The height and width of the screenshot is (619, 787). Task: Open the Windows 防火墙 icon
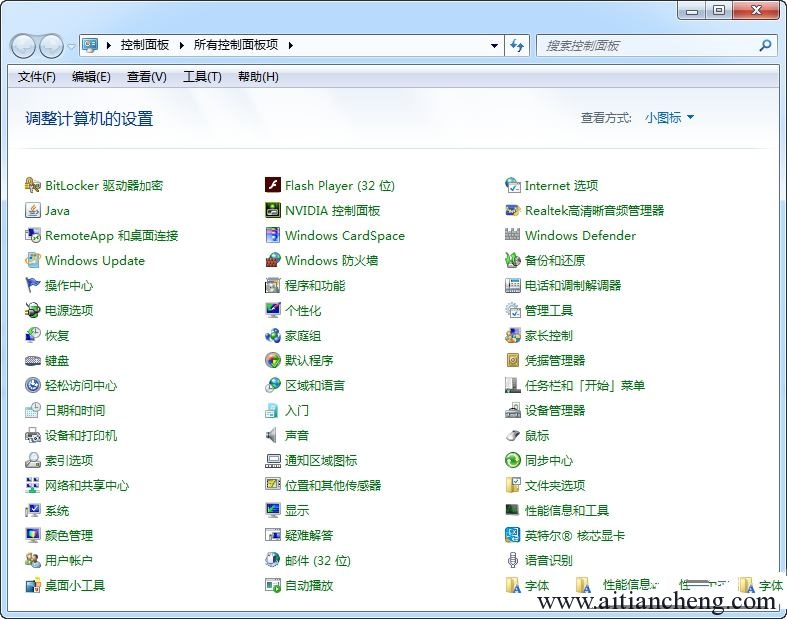click(x=273, y=261)
